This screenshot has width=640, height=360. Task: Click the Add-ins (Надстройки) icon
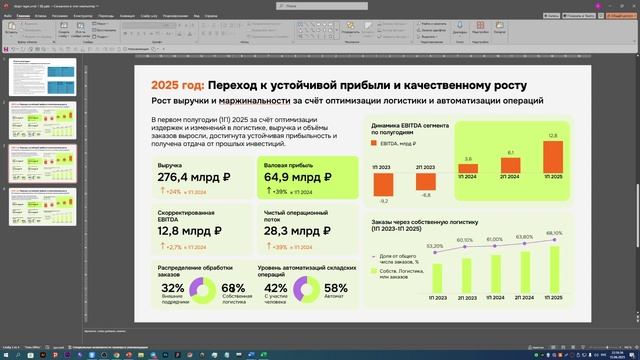(x=480, y=26)
